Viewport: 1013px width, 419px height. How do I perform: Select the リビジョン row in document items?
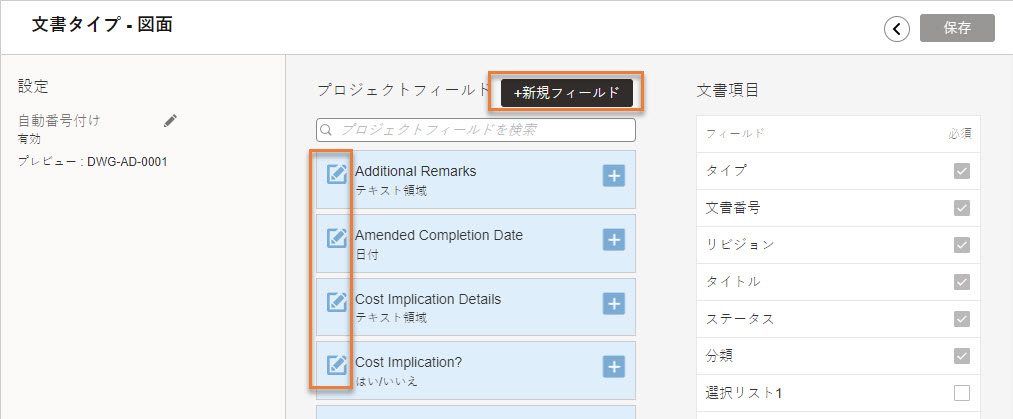[x=838, y=245]
